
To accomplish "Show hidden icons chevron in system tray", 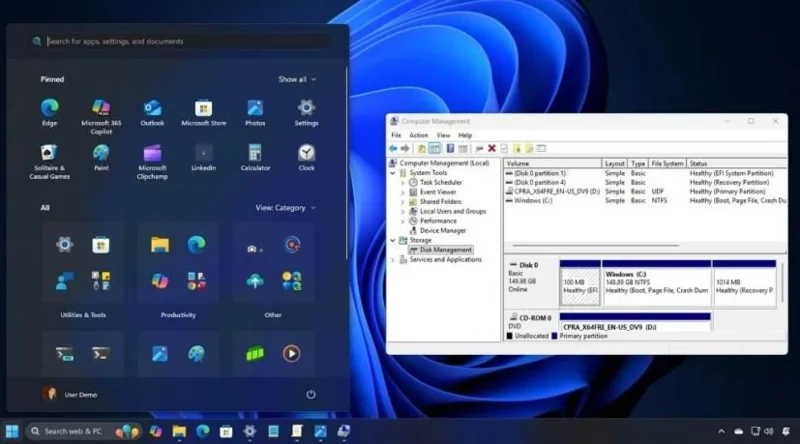I will click(x=721, y=432).
